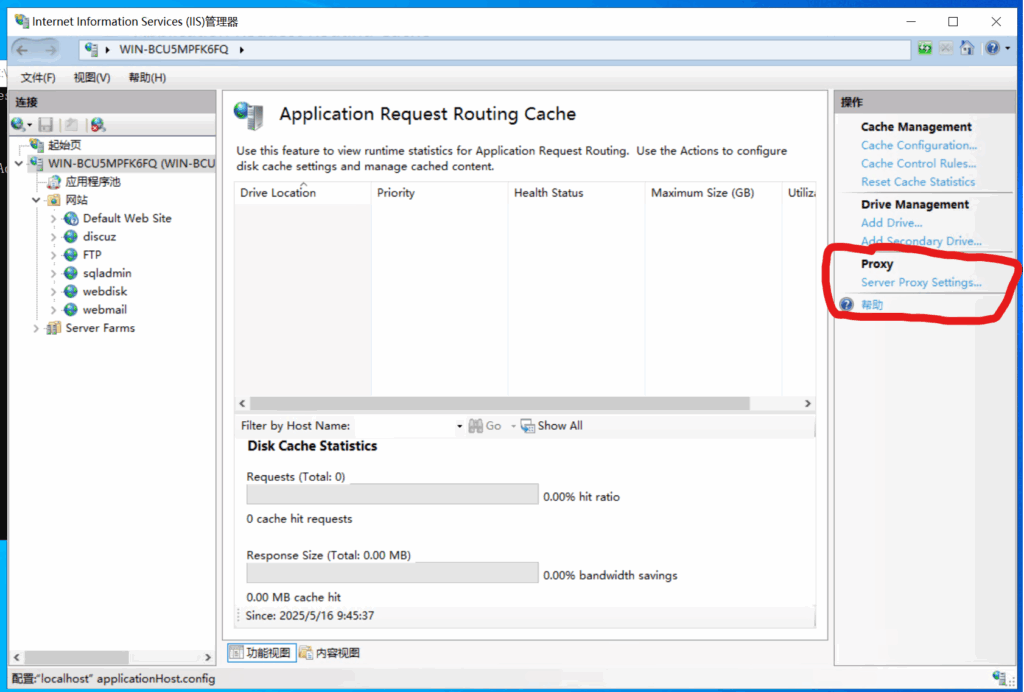Viewport: 1024px width, 692px height.
Task: Click the Add Drive... action
Action: pyautogui.click(x=891, y=223)
